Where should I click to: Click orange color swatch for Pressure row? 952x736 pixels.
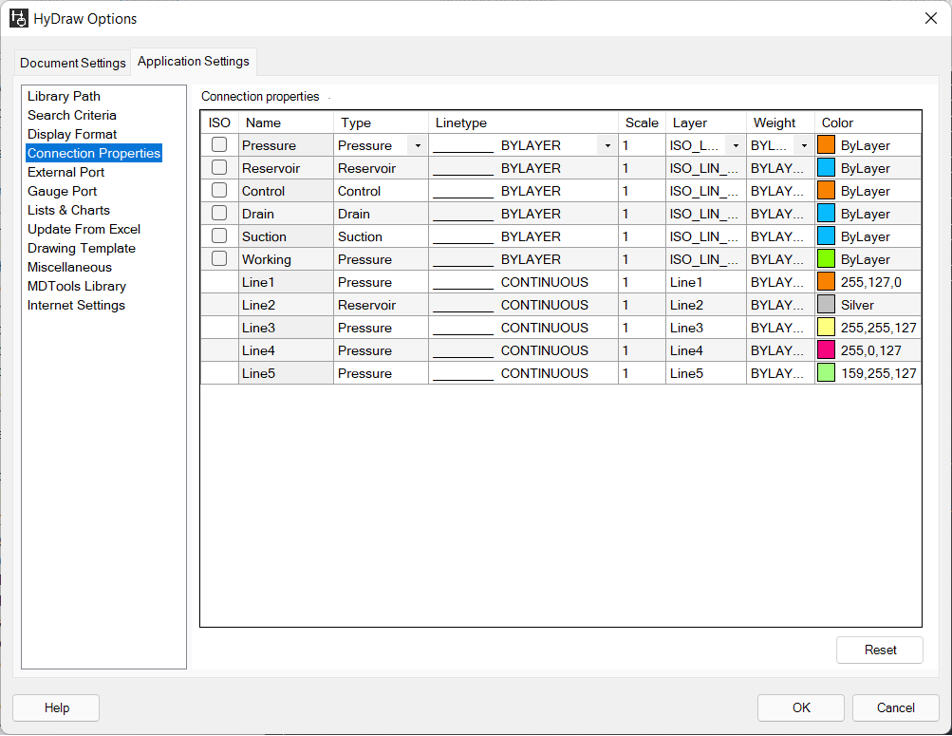click(x=826, y=145)
